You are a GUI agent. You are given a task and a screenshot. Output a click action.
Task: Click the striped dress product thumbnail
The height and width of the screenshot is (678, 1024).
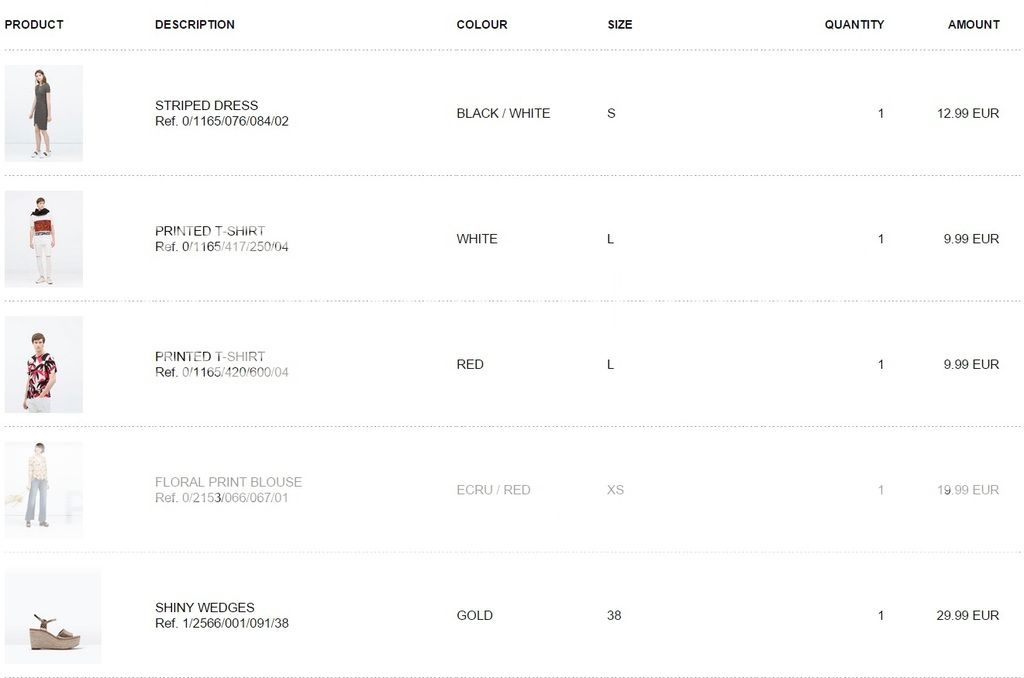[43, 113]
